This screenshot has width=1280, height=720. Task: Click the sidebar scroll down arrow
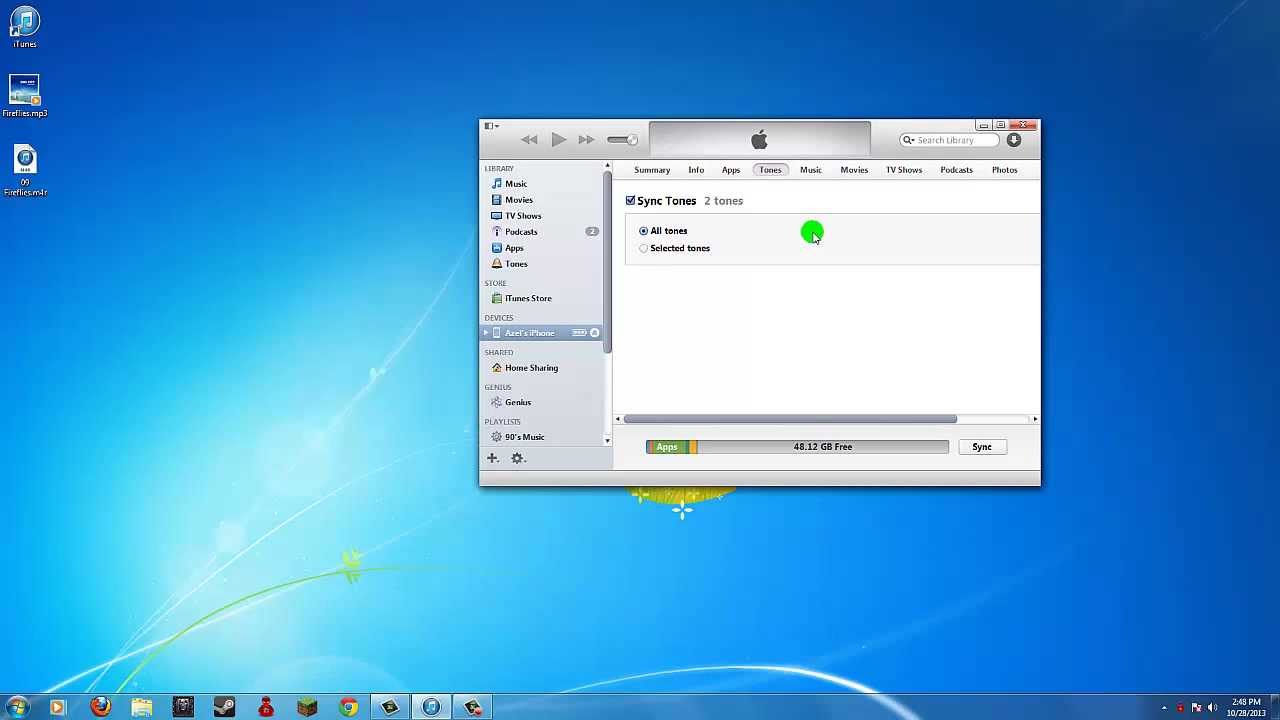(x=607, y=441)
